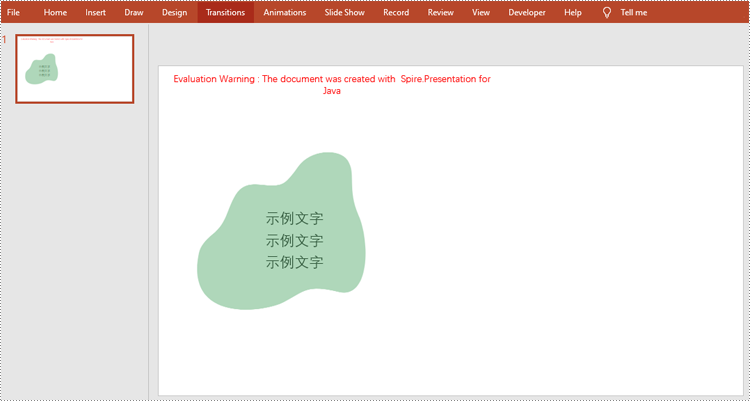Click the Evaluation Warning text on slide

[x=332, y=85]
